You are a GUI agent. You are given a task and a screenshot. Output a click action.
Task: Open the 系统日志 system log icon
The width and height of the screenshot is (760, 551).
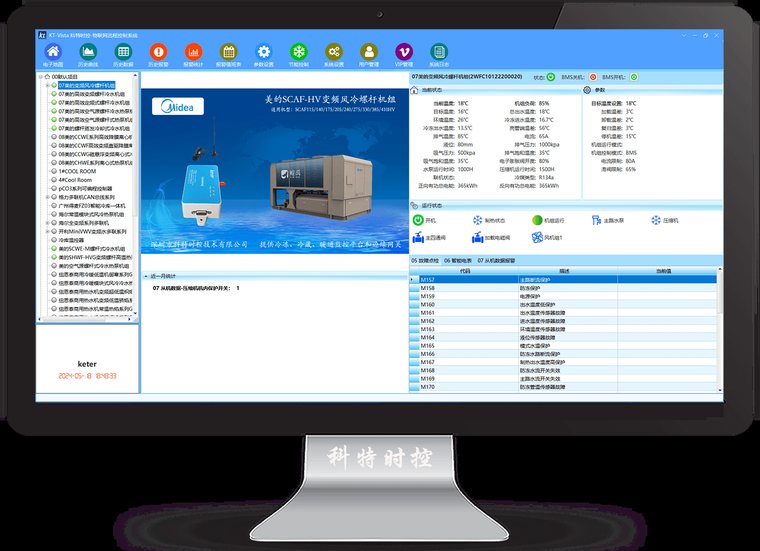coord(439,51)
